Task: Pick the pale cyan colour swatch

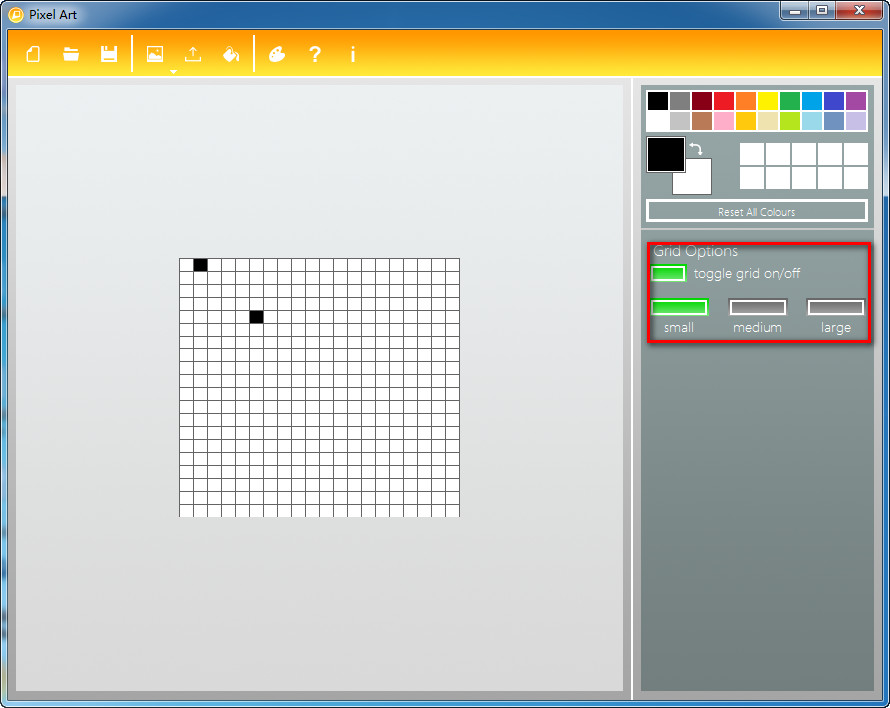Action: click(812, 121)
